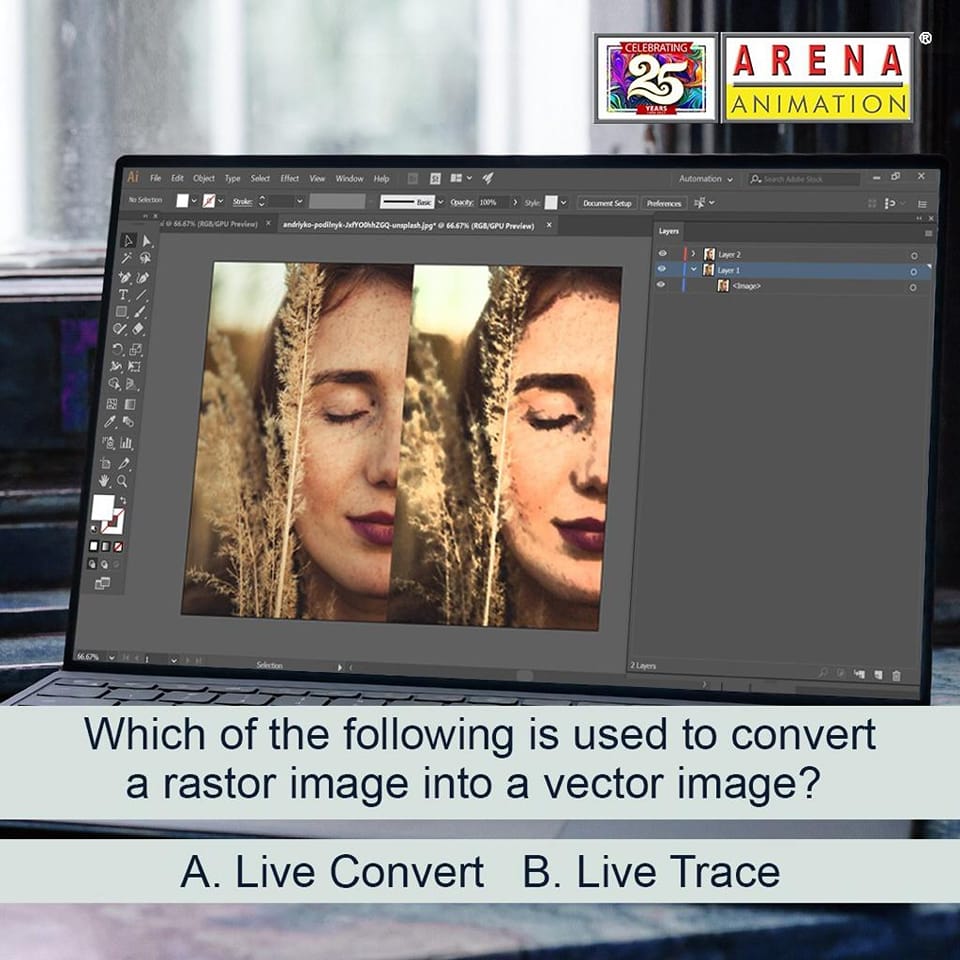Click the target circle for Layer 2
This screenshot has height=960, width=960.
(914, 256)
